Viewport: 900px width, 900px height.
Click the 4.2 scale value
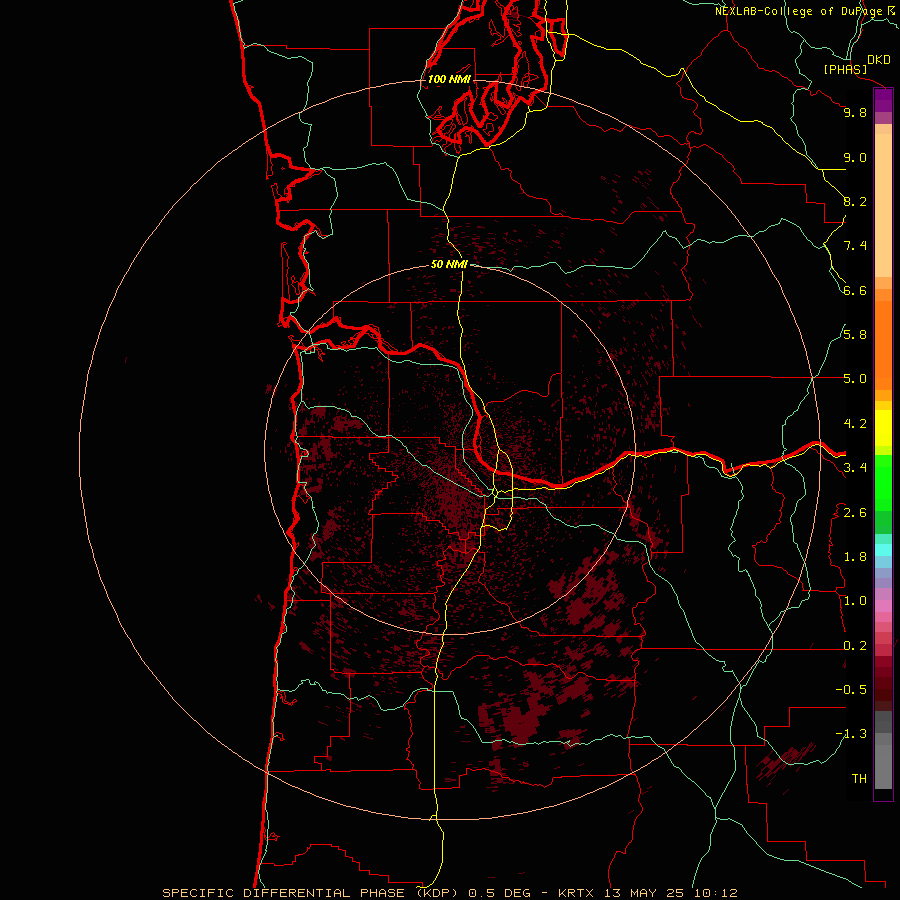pos(855,424)
